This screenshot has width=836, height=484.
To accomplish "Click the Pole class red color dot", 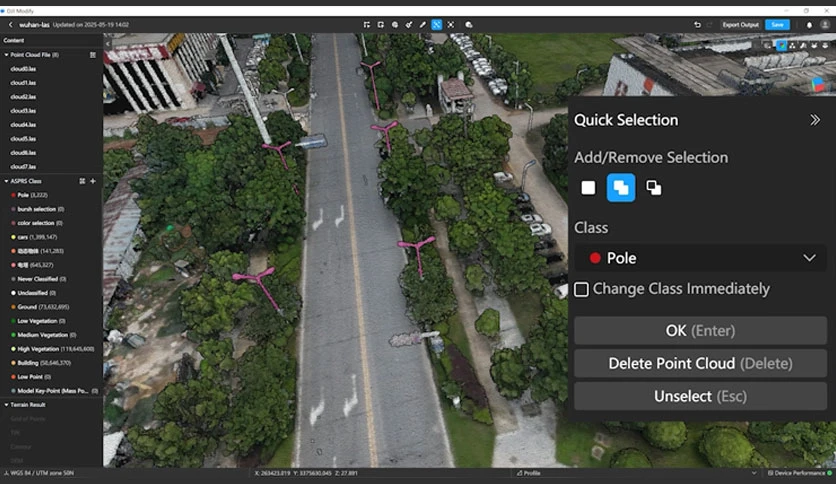I will click(13, 195).
